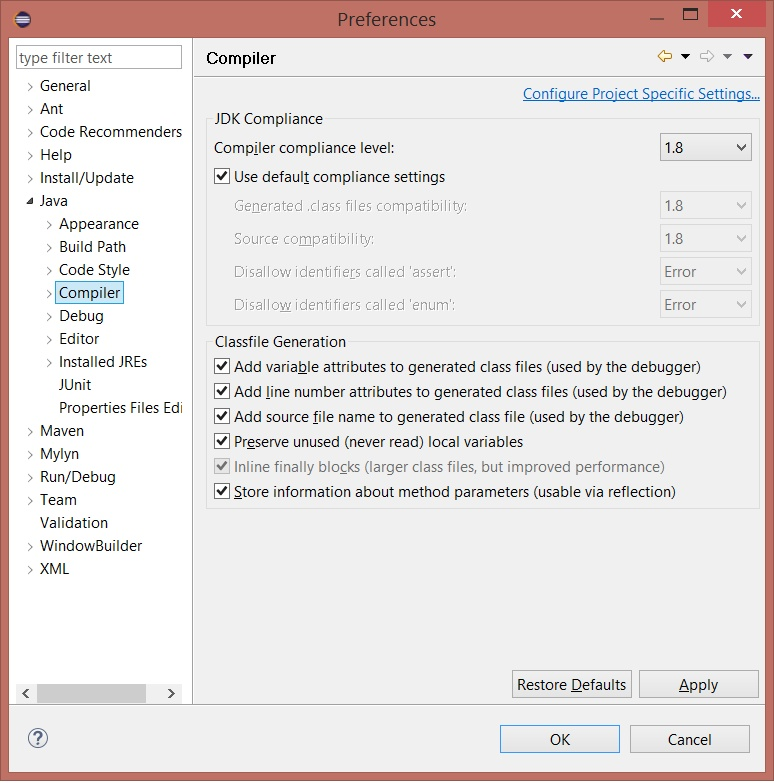Open Generated .class files compatibility dropdown
The image size is (774, 783).
(706, 205)
